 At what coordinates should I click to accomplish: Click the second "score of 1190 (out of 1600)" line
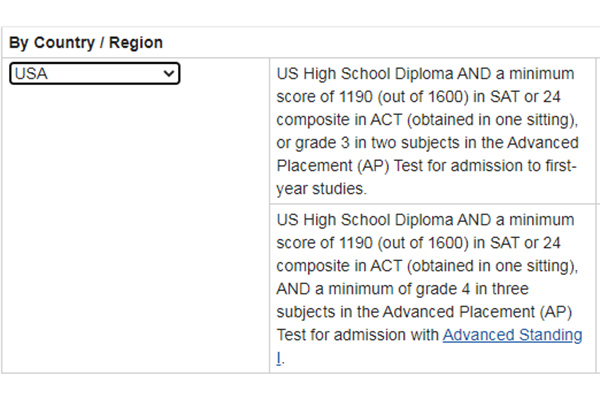(418, 243)
